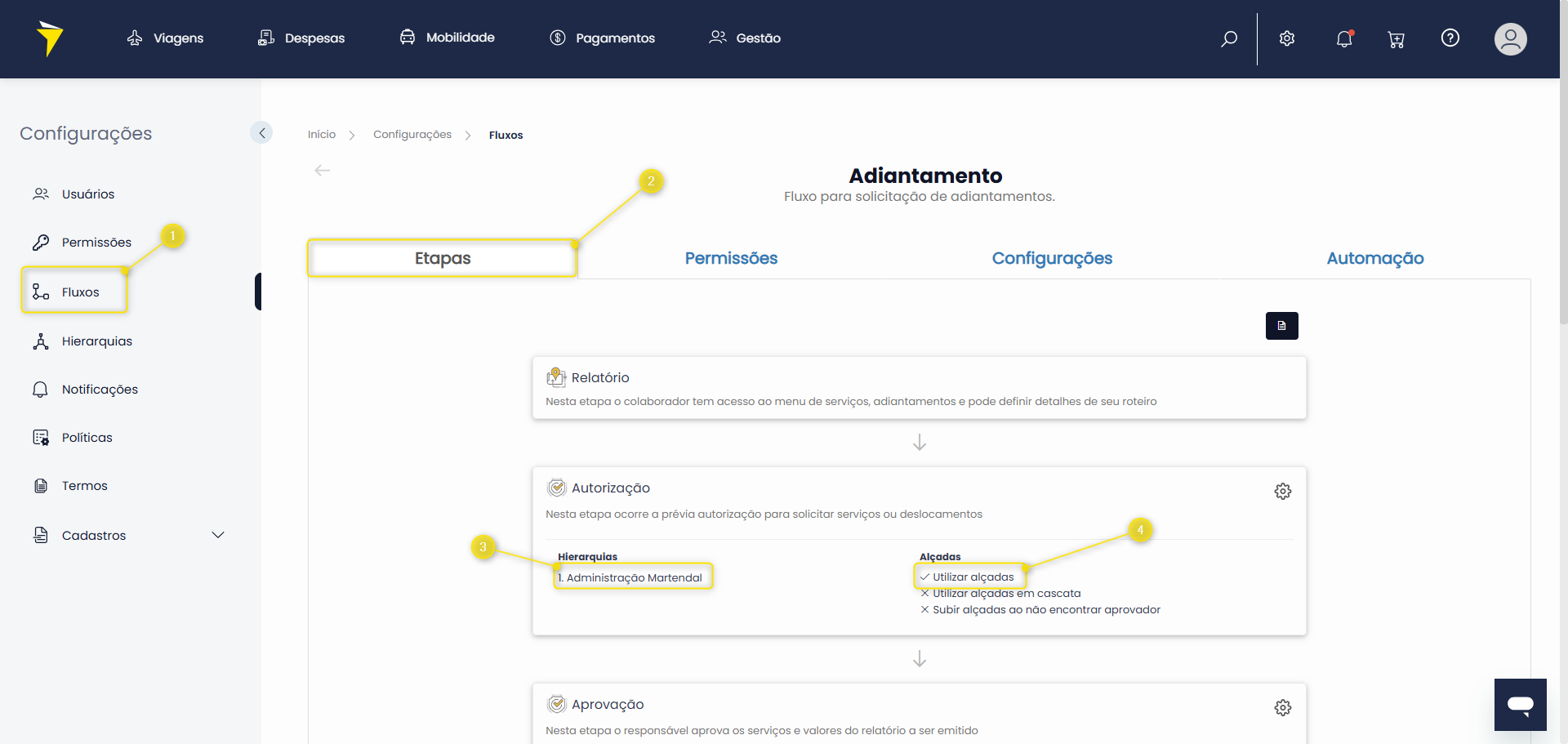Open the user profile avatar

(1510, 39)
